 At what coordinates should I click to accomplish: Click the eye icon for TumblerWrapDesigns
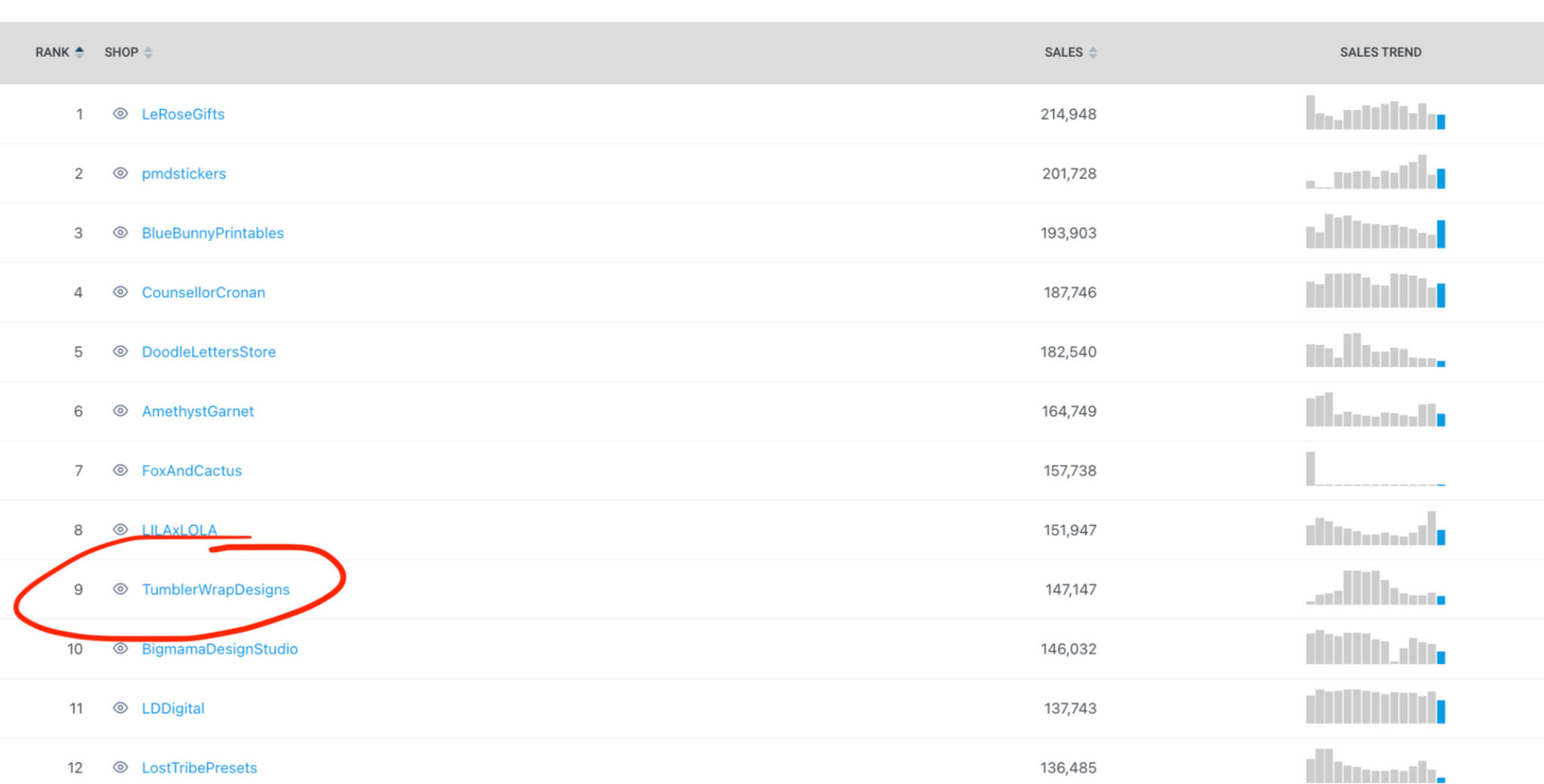(120, 589)
